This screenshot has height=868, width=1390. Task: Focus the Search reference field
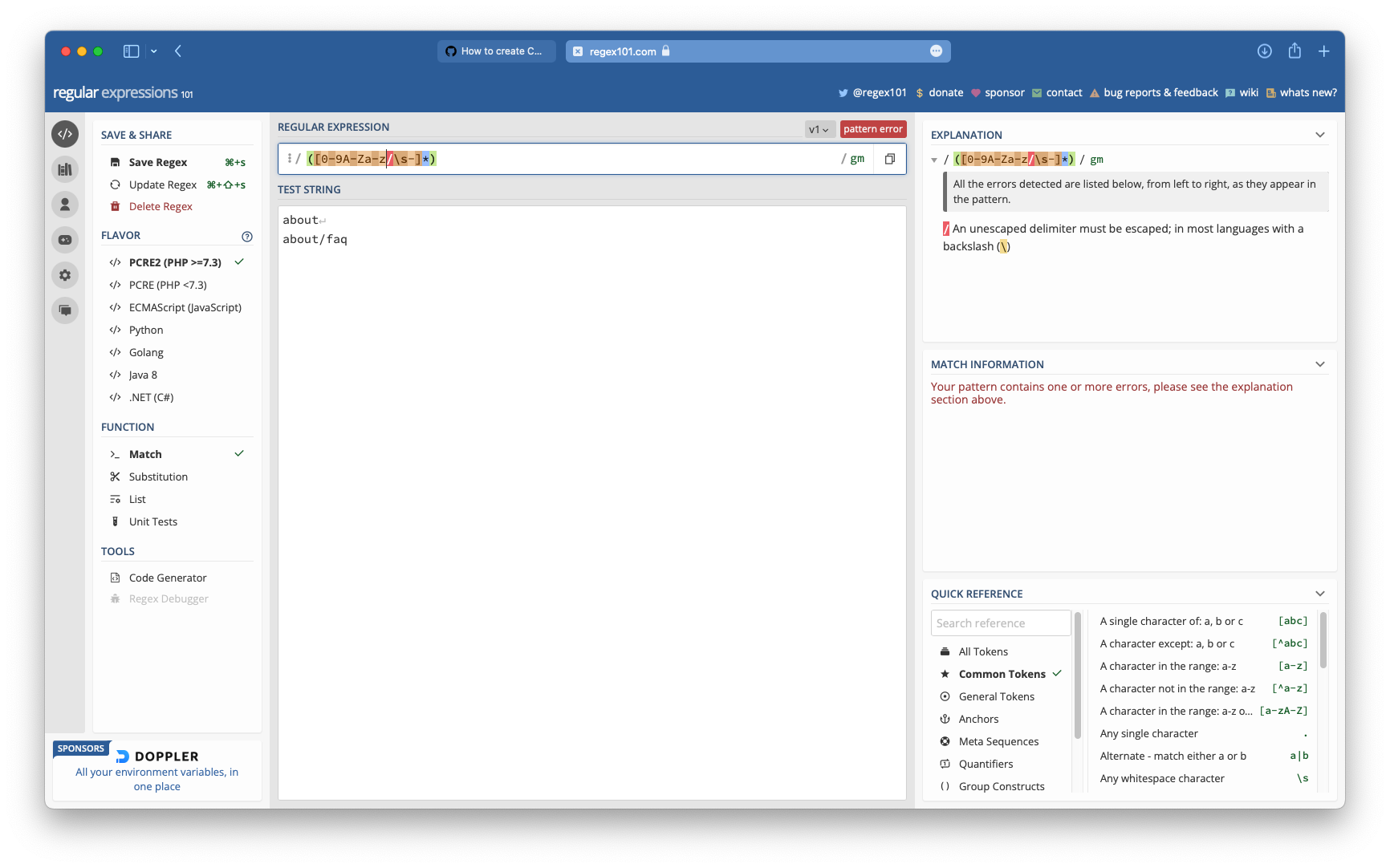coord(1001,623)
